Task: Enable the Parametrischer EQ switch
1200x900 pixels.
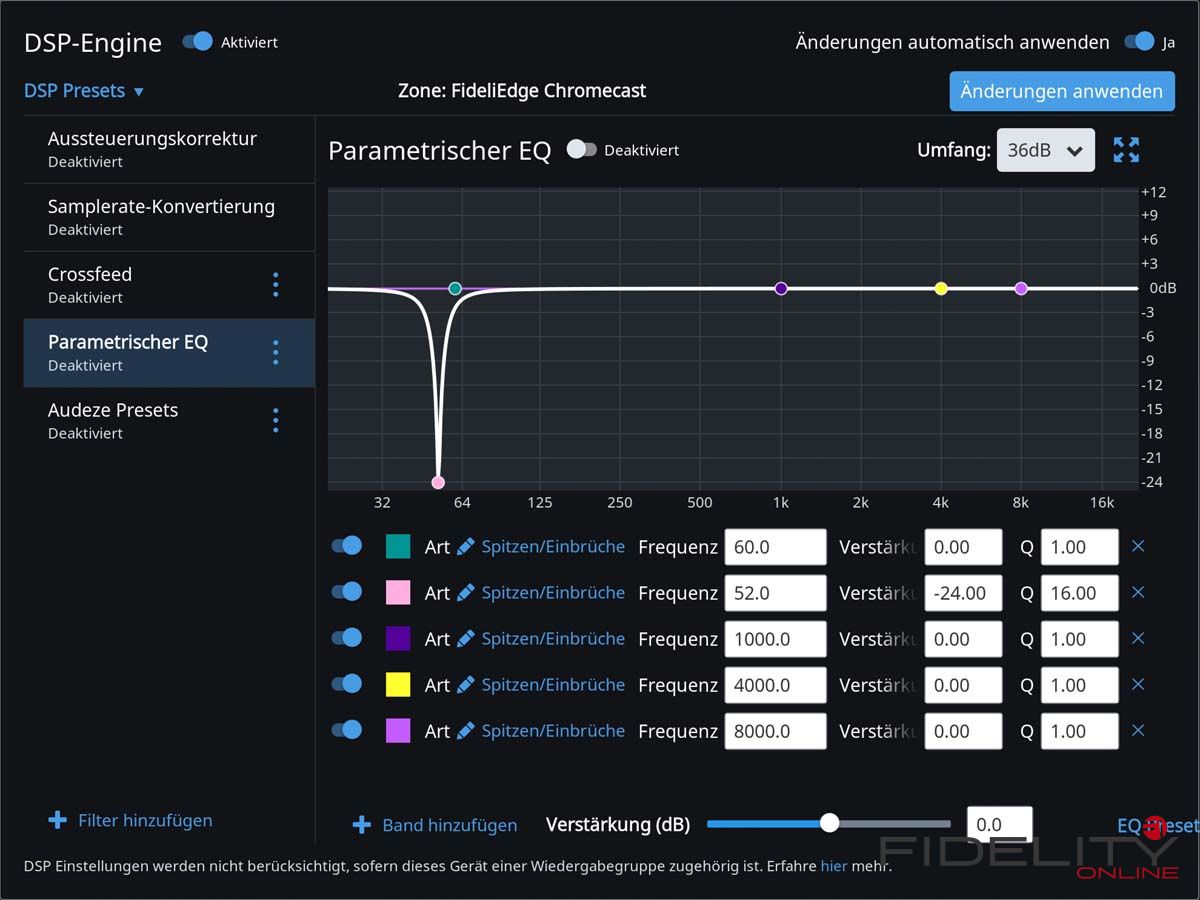Action: click(x=582, y=150)
